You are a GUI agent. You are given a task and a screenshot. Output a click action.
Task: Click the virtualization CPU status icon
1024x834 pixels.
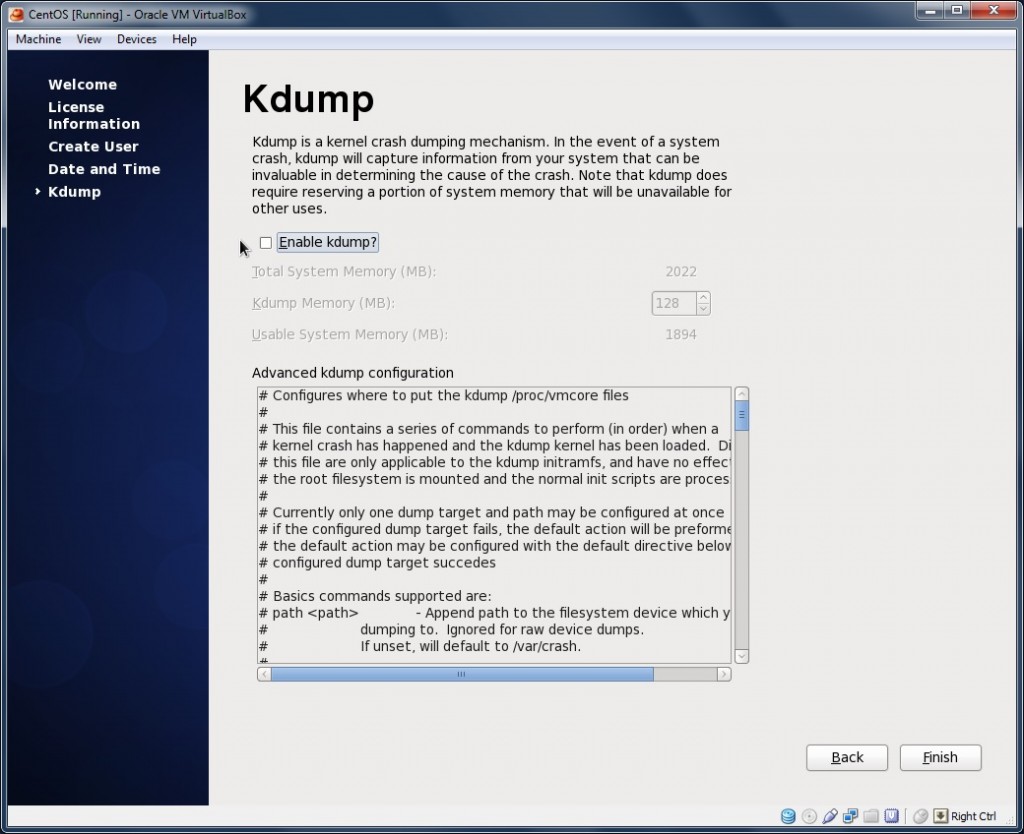(891, 816)
